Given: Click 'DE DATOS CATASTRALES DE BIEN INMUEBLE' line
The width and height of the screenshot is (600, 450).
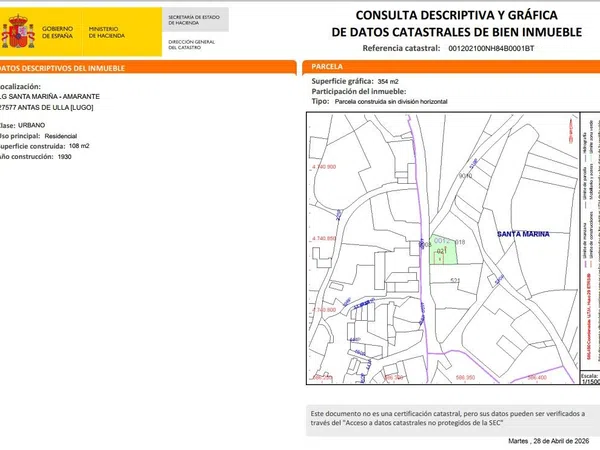Looking at the screenshot, I should click(x=457, y=32).
